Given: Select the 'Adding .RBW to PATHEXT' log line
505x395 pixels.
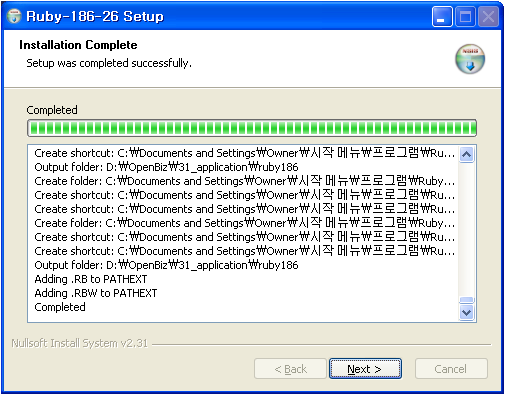Looking at the screenshot, I should [96, 293].
